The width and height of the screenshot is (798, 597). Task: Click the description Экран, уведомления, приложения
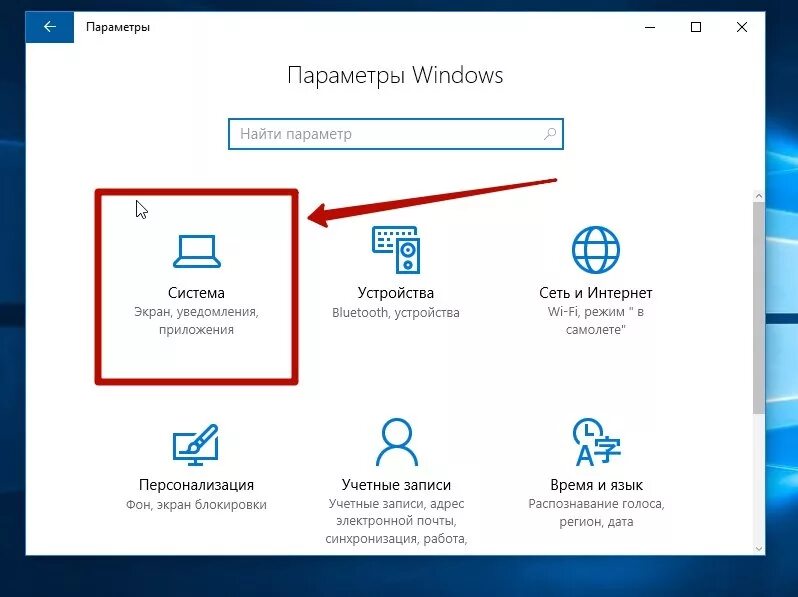(x=196, y=321)
